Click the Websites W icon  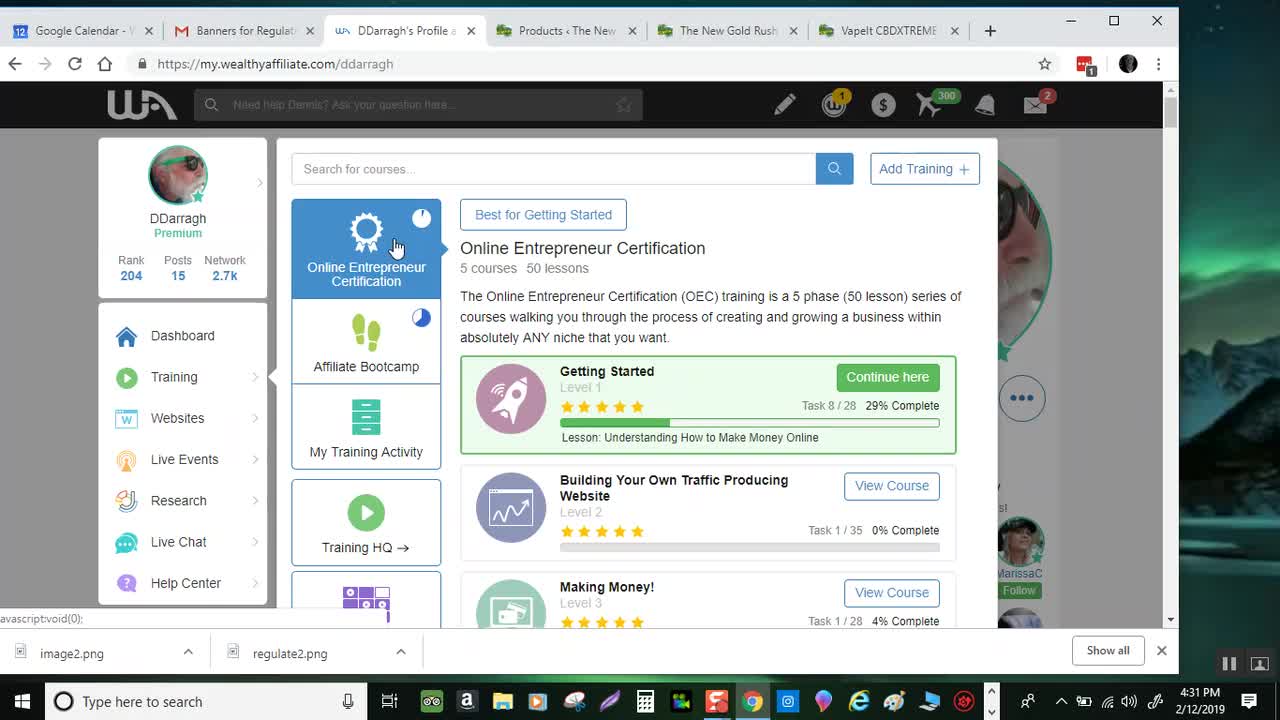tap(126, 418)
